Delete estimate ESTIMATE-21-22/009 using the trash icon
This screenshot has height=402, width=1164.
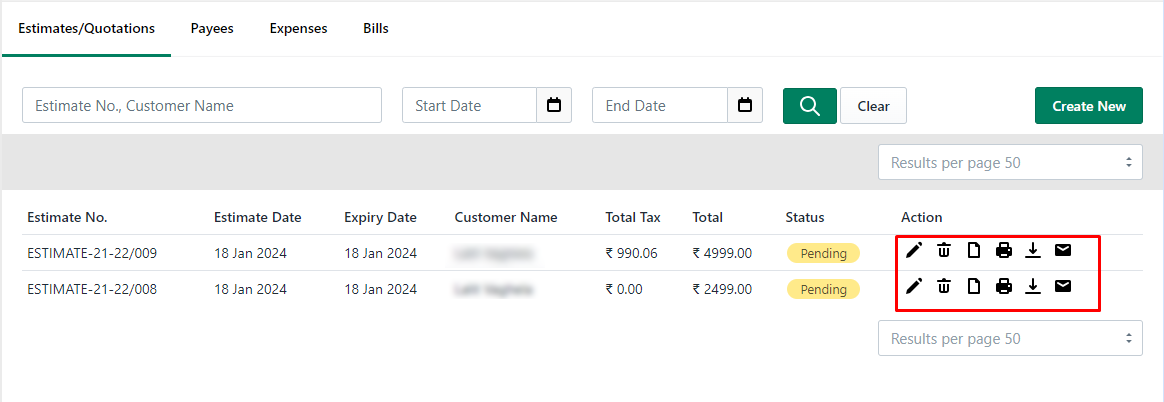click(x=944, y=251)
